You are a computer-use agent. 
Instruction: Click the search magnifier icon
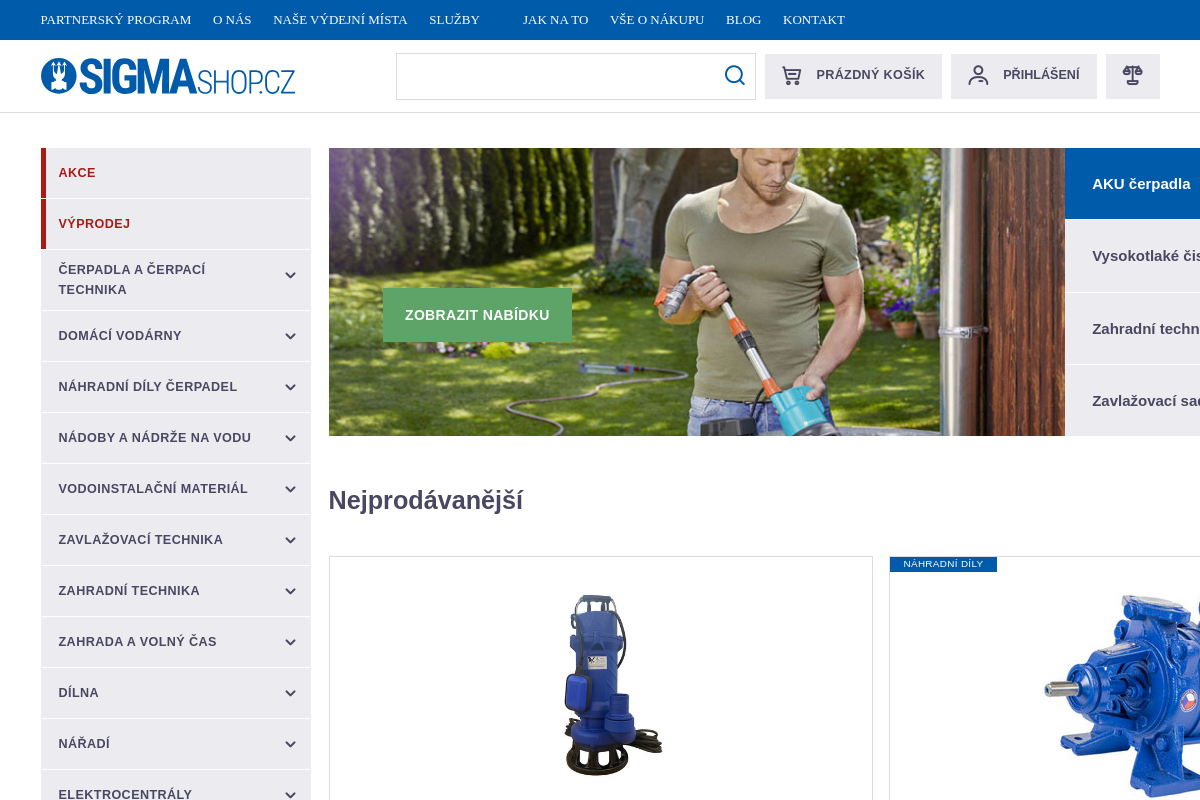(x=735, y=76)
